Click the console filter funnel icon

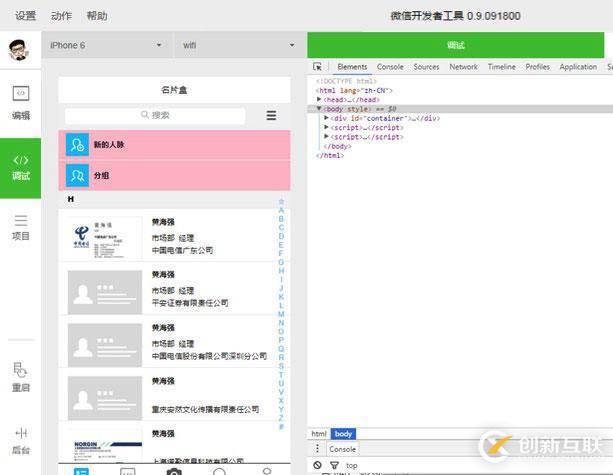coord(334,465)
